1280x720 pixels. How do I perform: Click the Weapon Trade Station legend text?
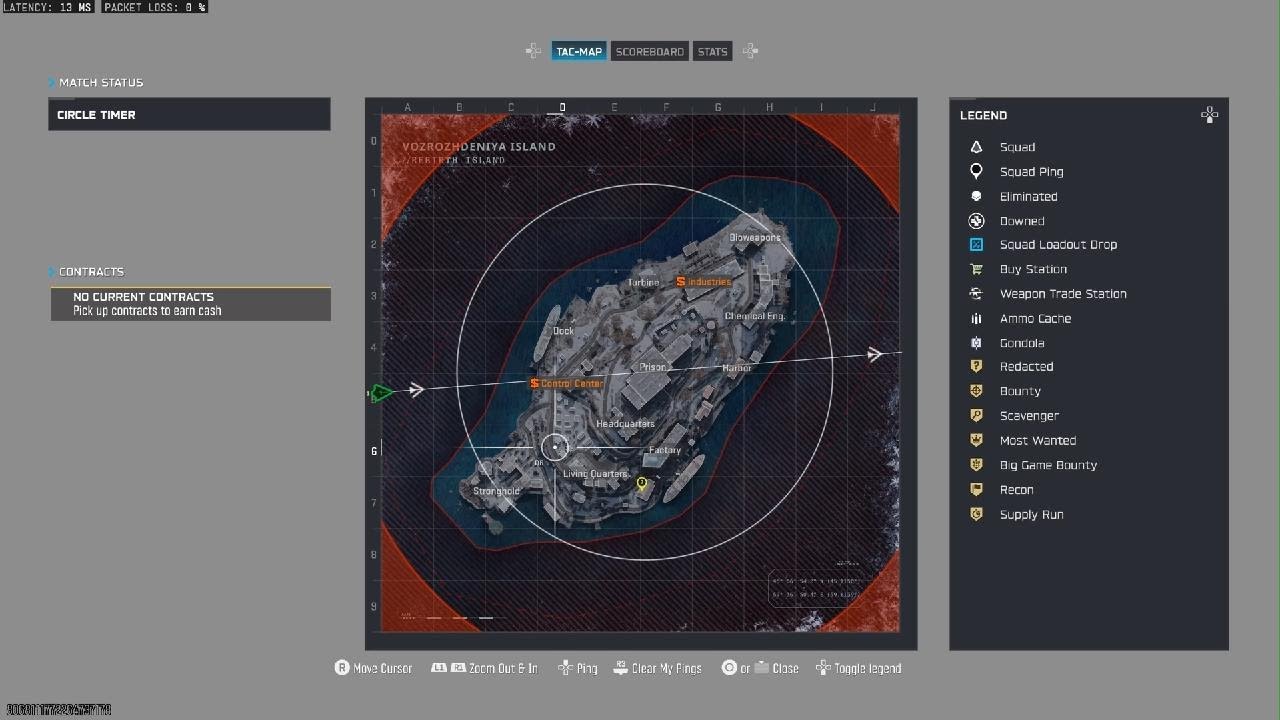(1063, 294)
